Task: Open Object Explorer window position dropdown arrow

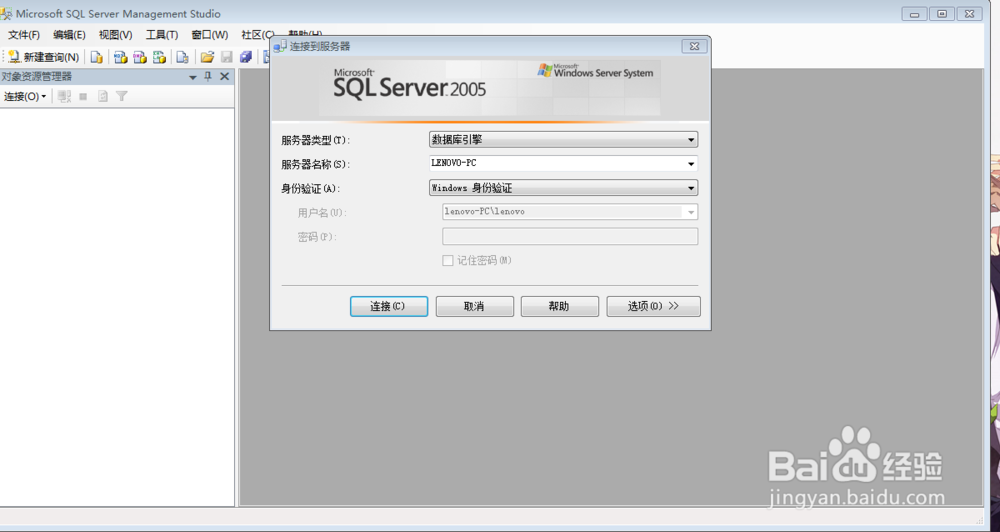Action: tap(193, 77)
